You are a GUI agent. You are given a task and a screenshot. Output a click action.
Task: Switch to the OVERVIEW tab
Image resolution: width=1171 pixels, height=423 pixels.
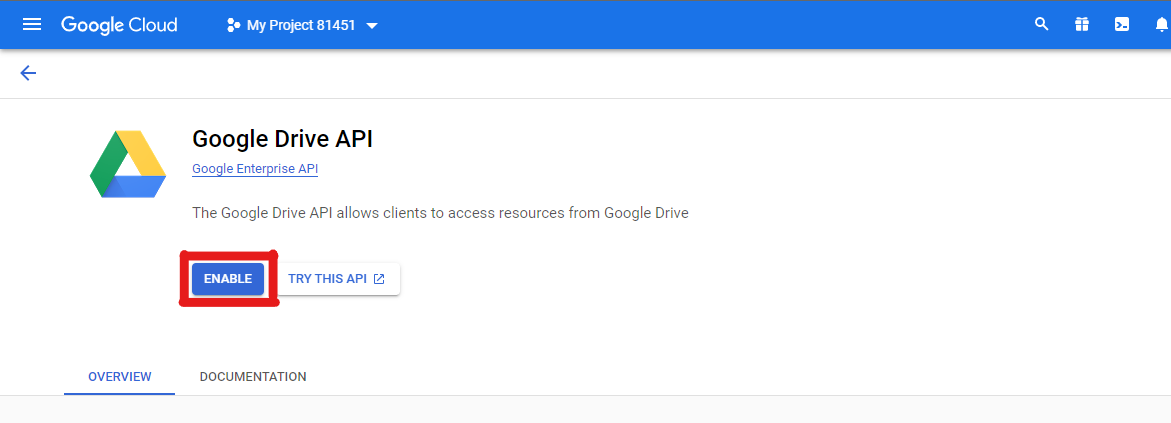click(x=119, y=377)
